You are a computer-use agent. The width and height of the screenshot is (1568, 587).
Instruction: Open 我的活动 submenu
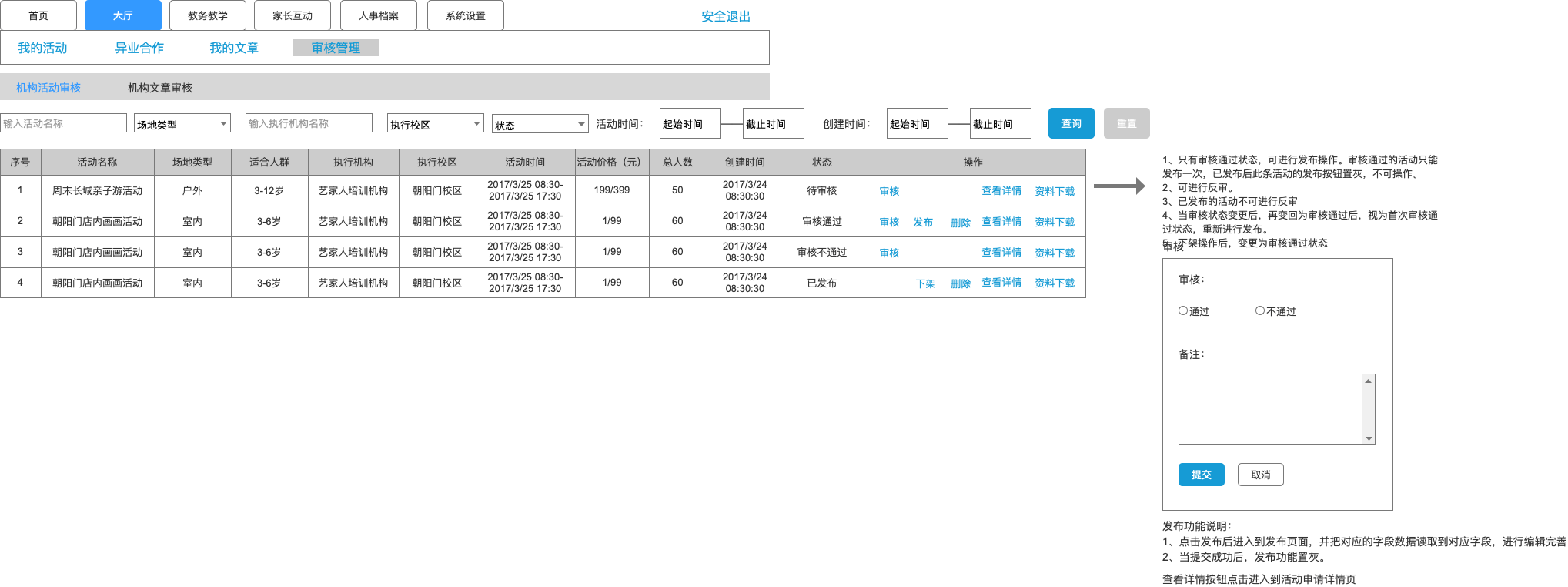point(42,48)
